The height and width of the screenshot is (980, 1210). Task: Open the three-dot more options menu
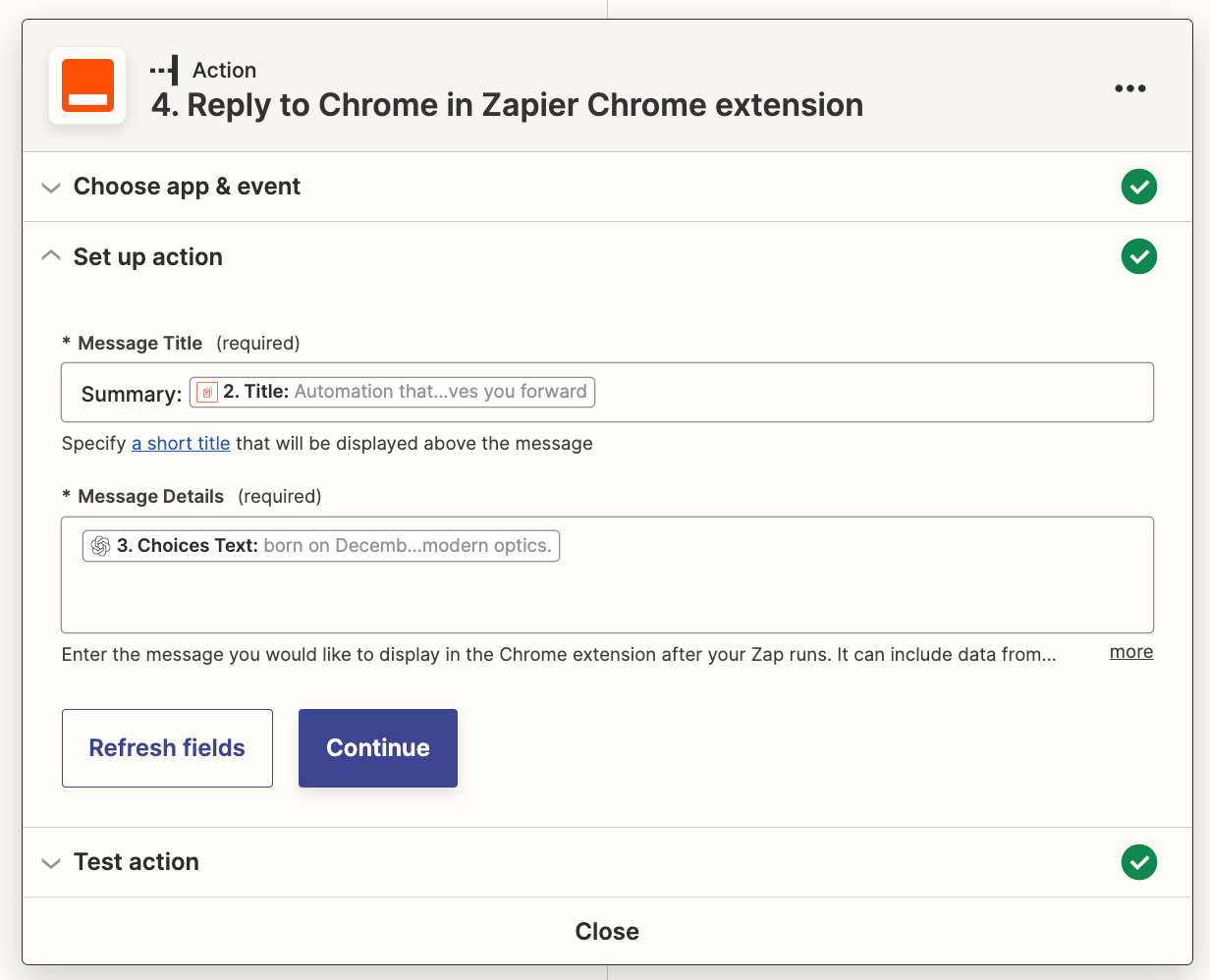point(1129,88)
